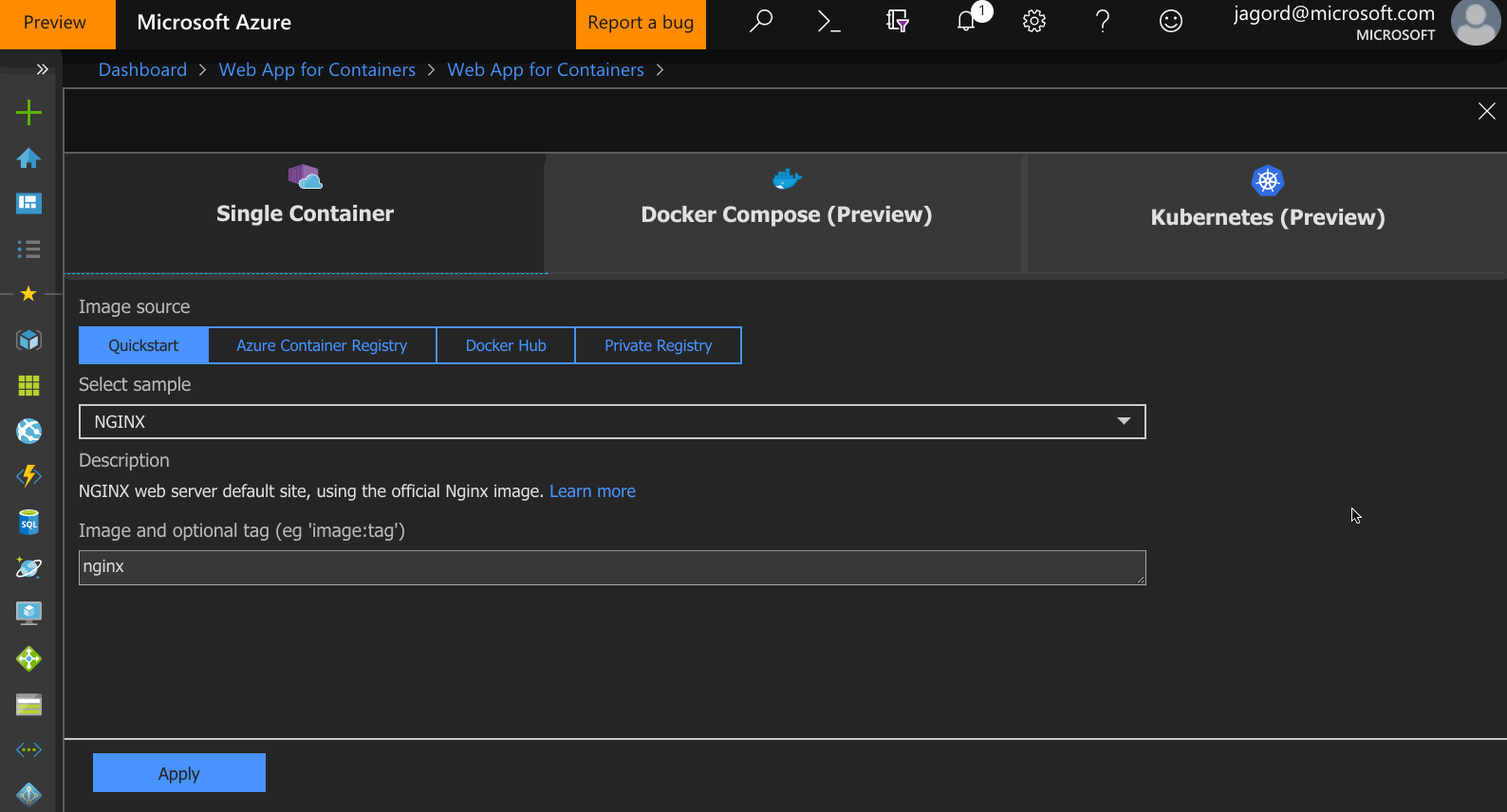Focus the image and tag input containing nginx
Viewport: 1507px width, 812px height.
pyautogui.click(x=612, y=567)
